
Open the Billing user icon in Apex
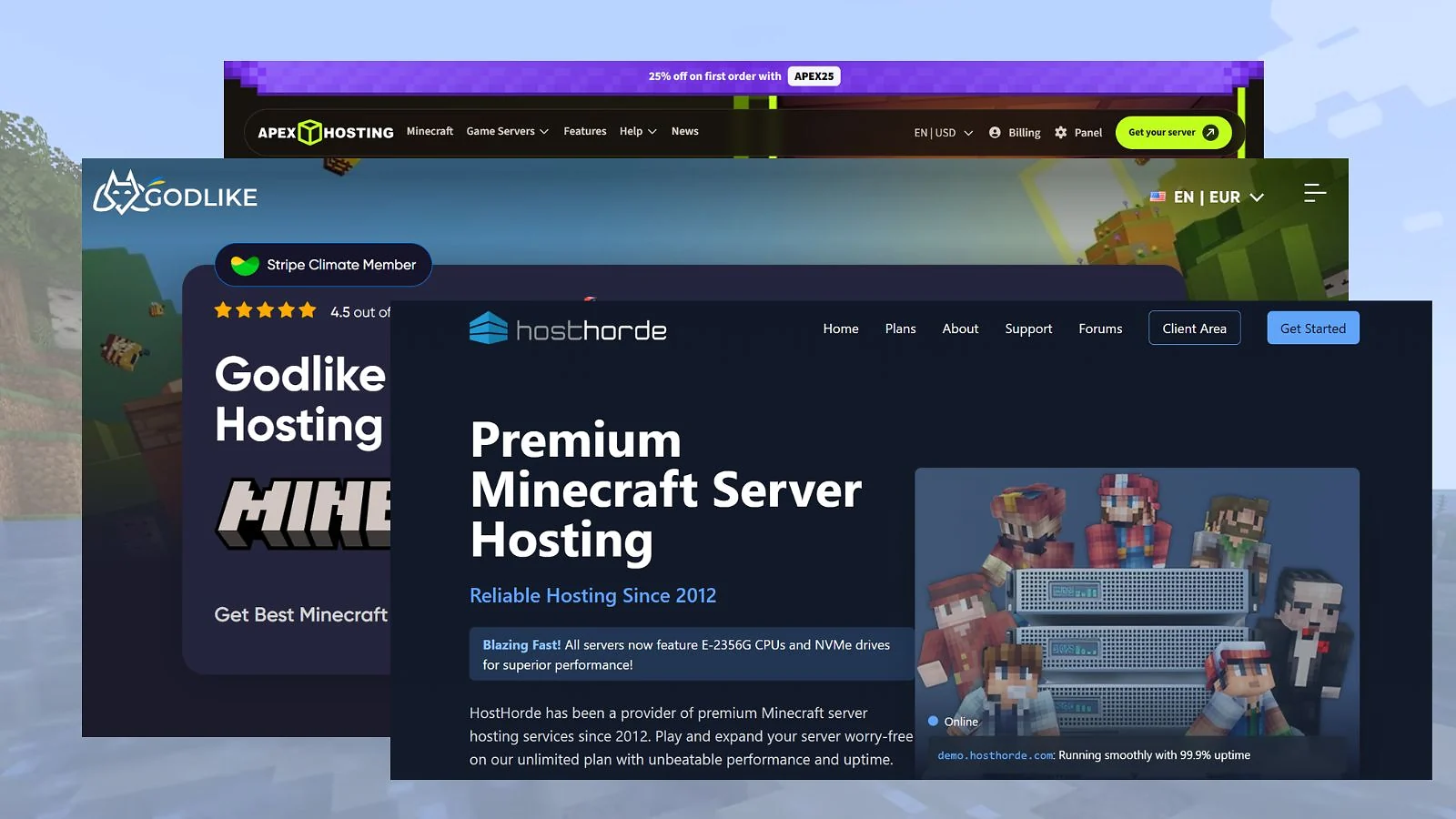point(995,132)
